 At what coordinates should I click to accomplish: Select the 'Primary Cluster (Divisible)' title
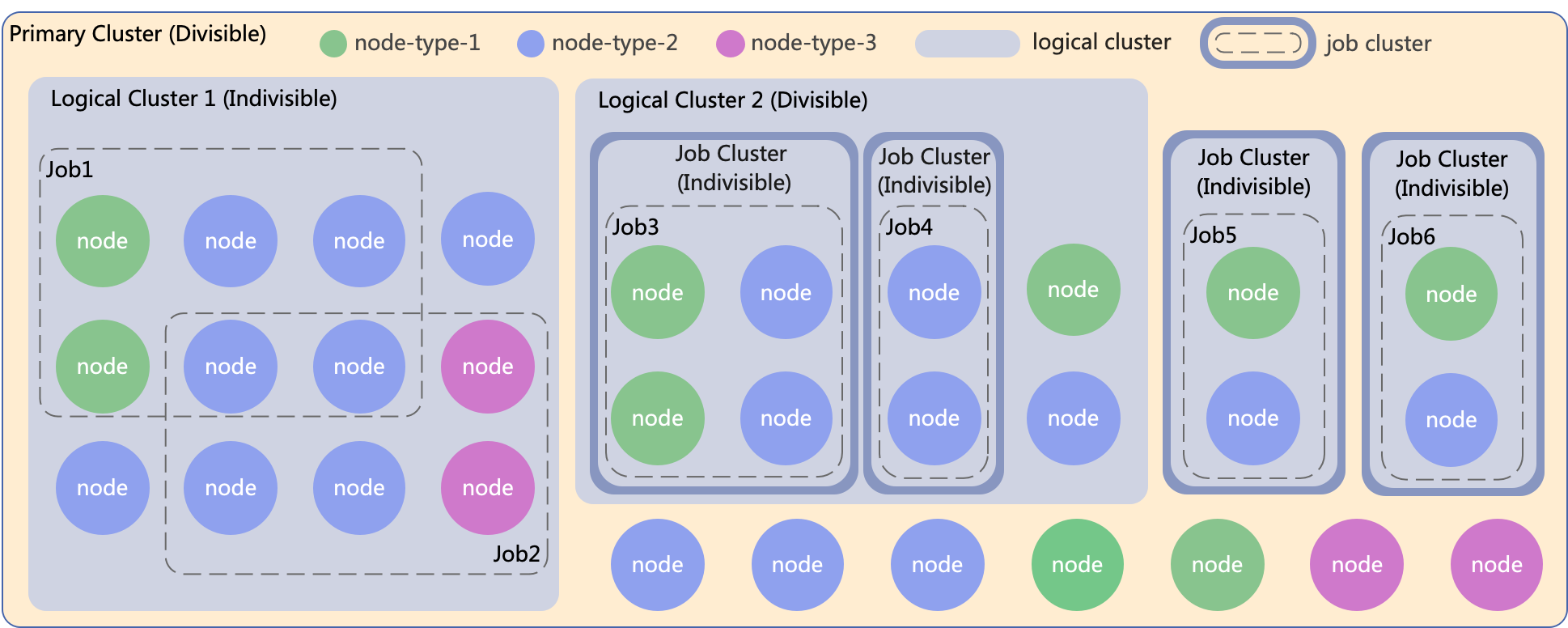138,34
